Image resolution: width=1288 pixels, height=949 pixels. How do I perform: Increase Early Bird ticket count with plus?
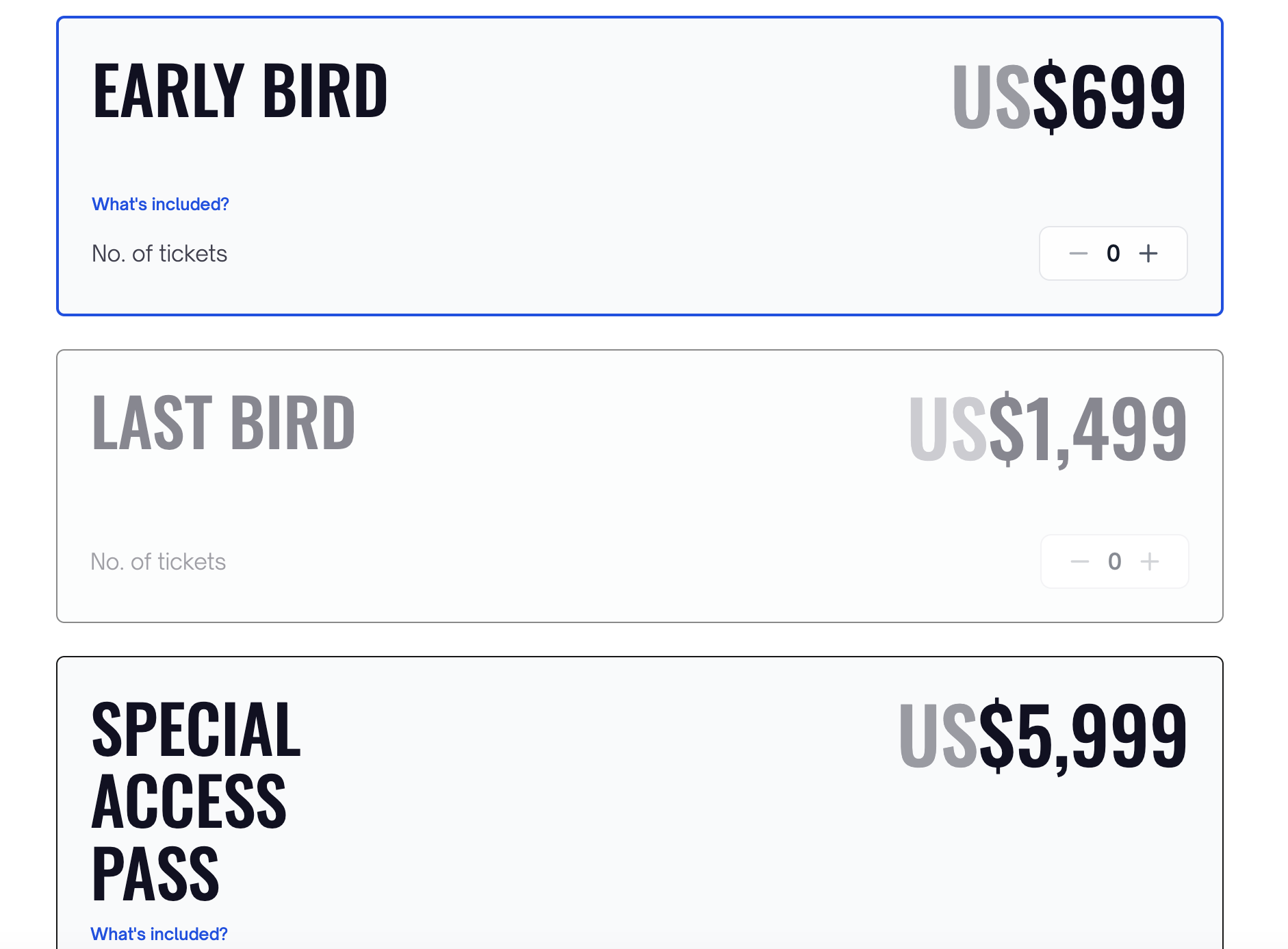pyautogui.click(x=1148, y=253)
